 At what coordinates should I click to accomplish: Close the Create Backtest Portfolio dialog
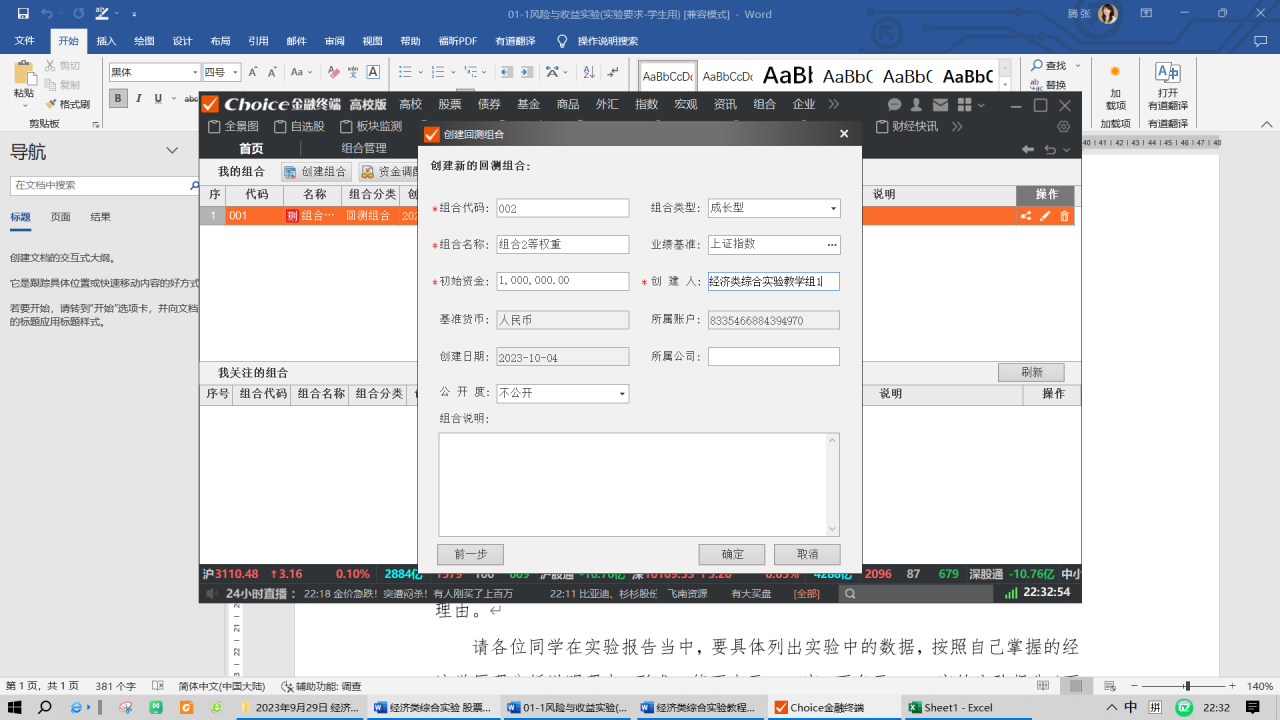click(x=844, y=134)
